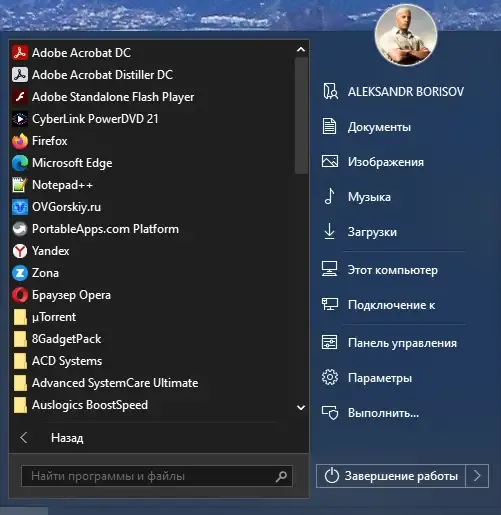
Task: Open Adobe Acrobat DC icon
Action: 20,53
